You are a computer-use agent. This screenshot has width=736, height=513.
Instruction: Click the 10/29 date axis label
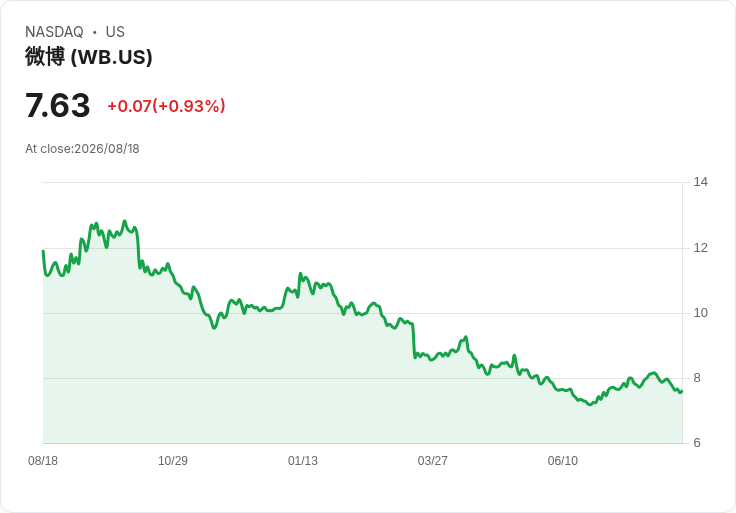(173, 460)
